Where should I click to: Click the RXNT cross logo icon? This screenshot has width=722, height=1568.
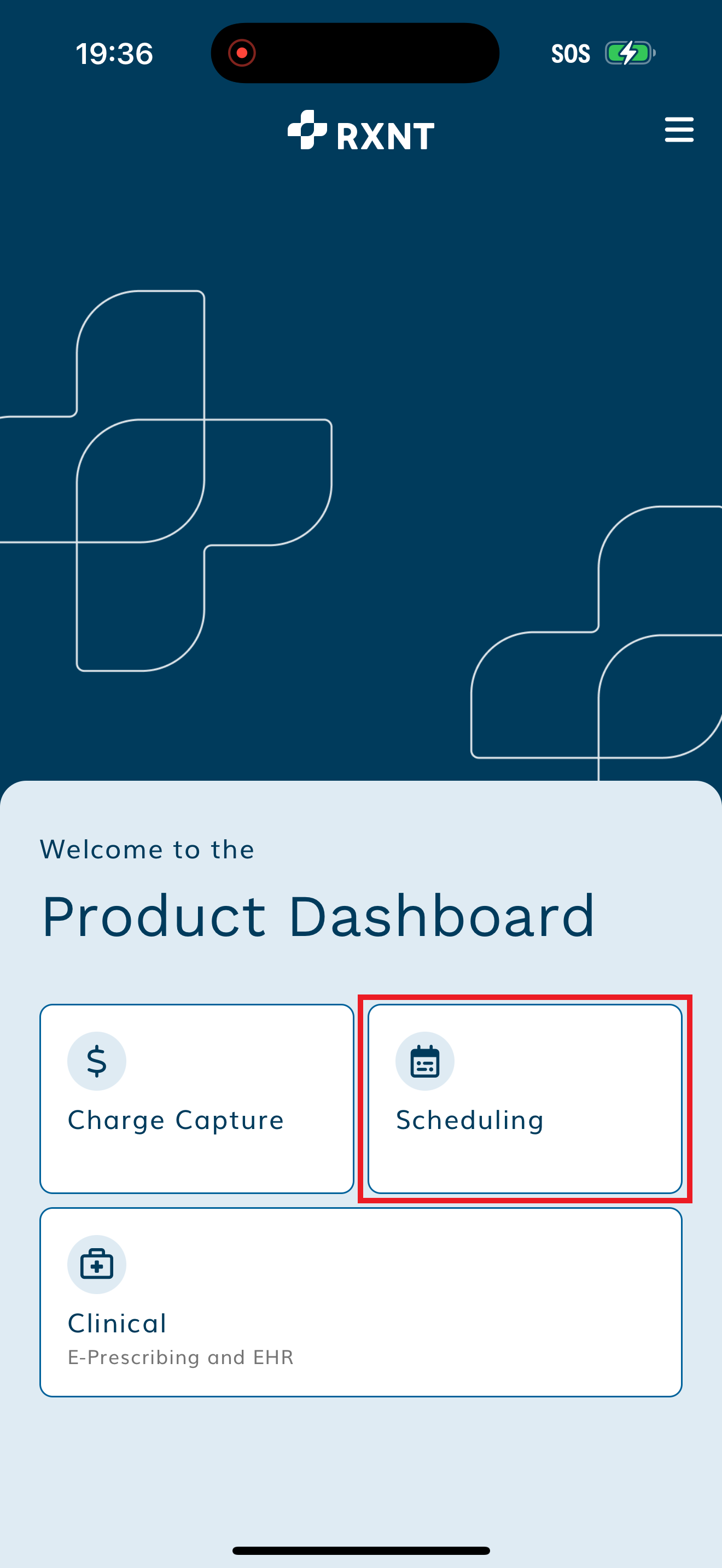307,130
